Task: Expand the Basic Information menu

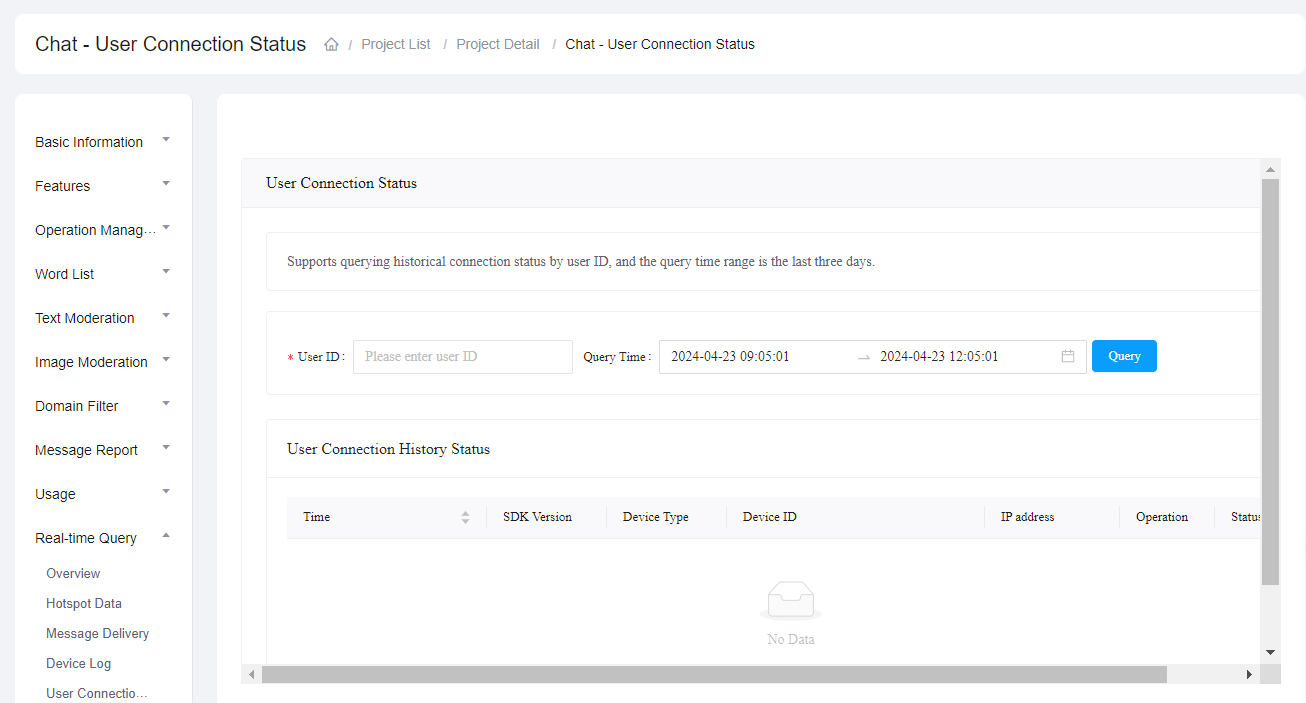Action: [x=103, y=142]
